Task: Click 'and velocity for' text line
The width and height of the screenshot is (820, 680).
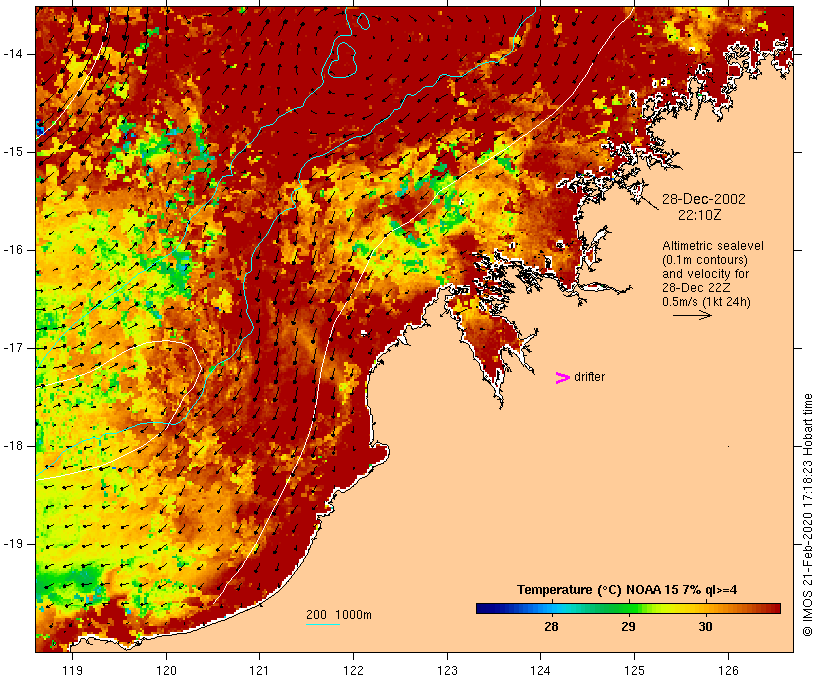Action: click(x=705, y=274)
